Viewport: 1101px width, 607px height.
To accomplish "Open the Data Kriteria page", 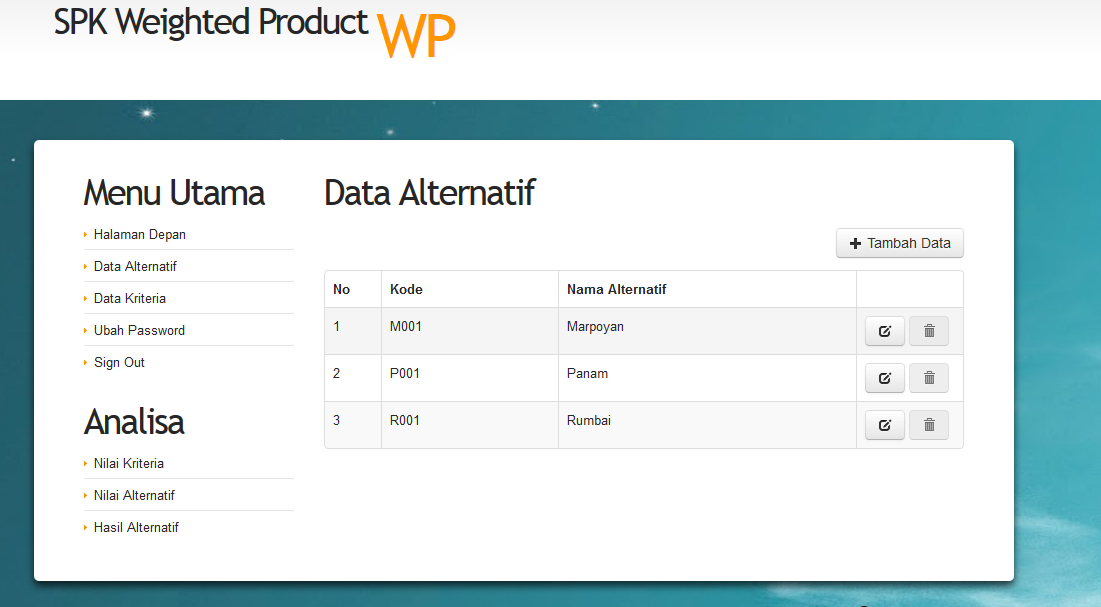I will point(130,298).
